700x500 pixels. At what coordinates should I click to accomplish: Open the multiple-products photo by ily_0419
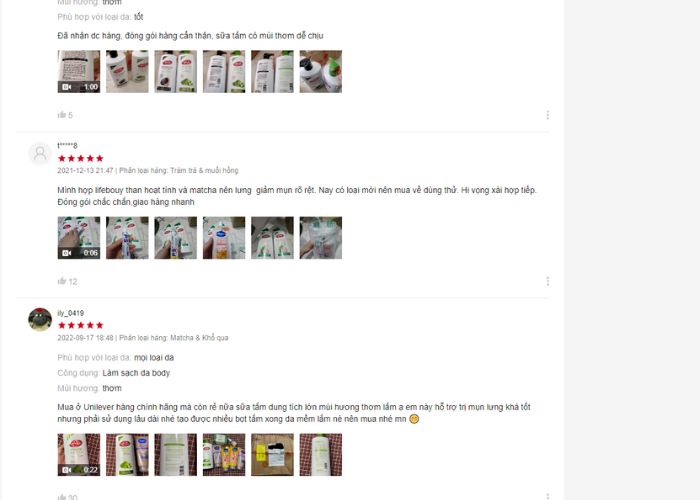click(224, 454)
